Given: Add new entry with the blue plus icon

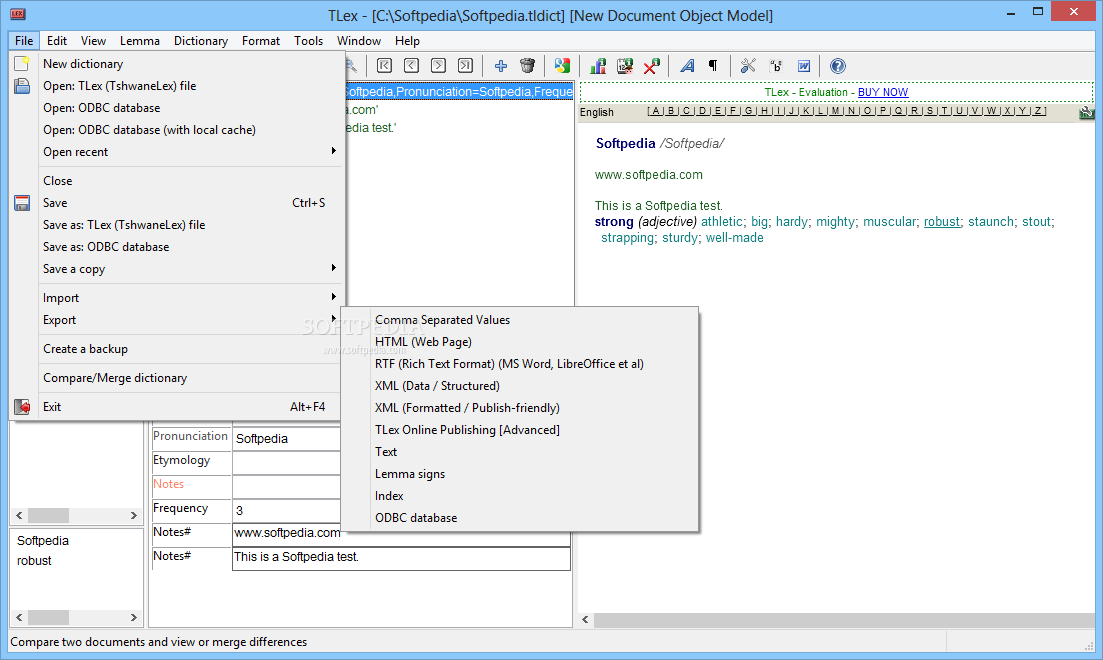Looking at the screenshot, I should [501, 66].
